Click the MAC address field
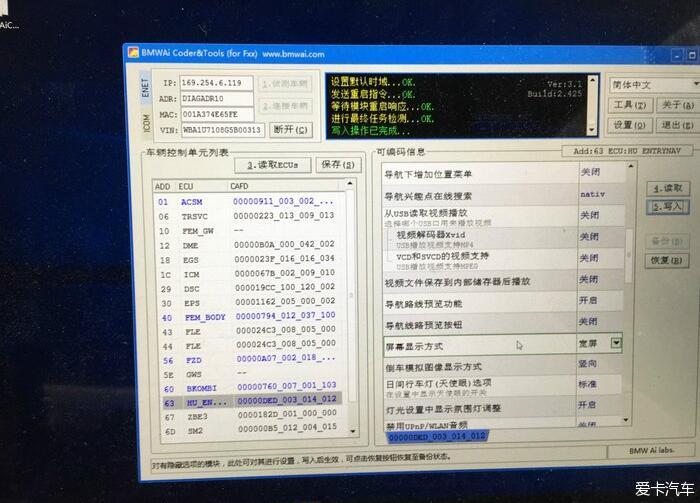 click(217, 114)
